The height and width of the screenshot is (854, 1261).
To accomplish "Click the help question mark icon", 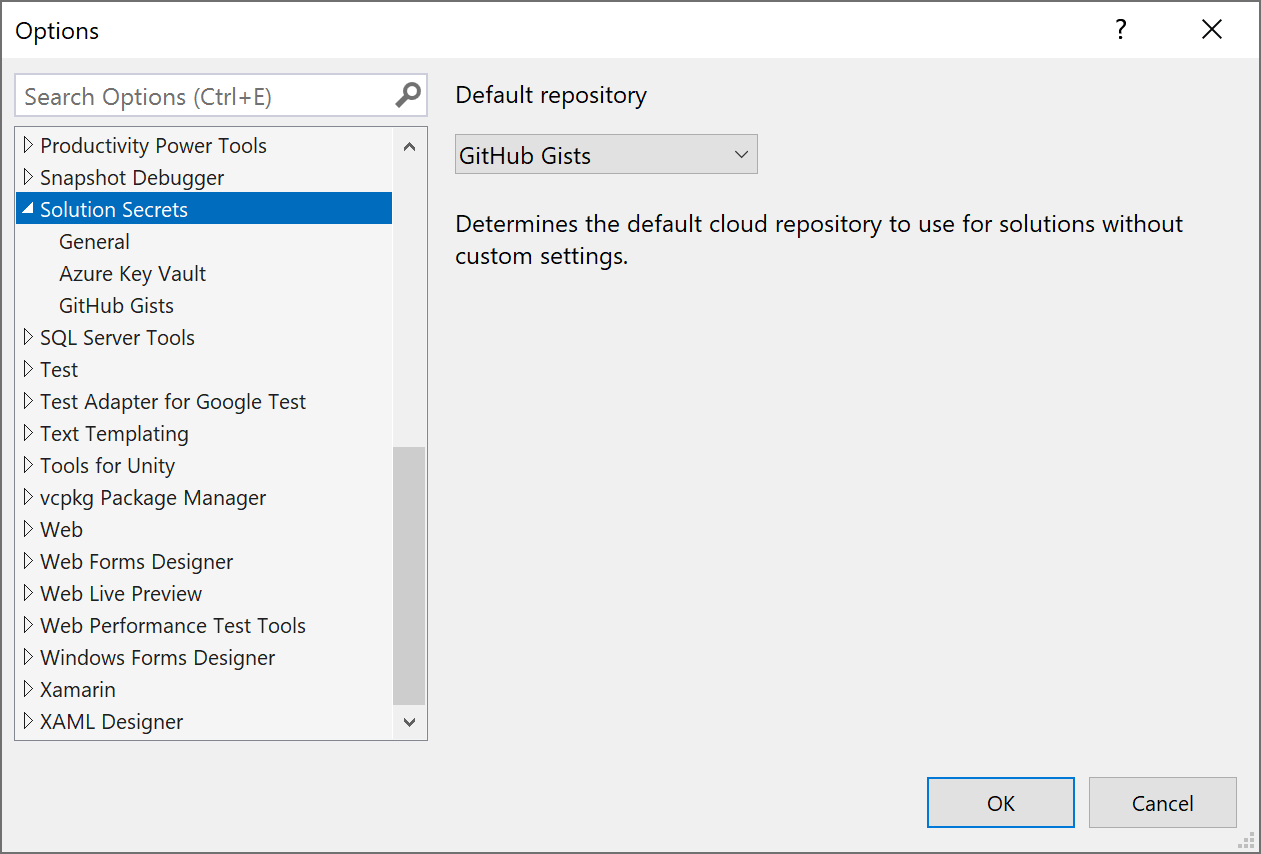I will [x=1121, y=30].
